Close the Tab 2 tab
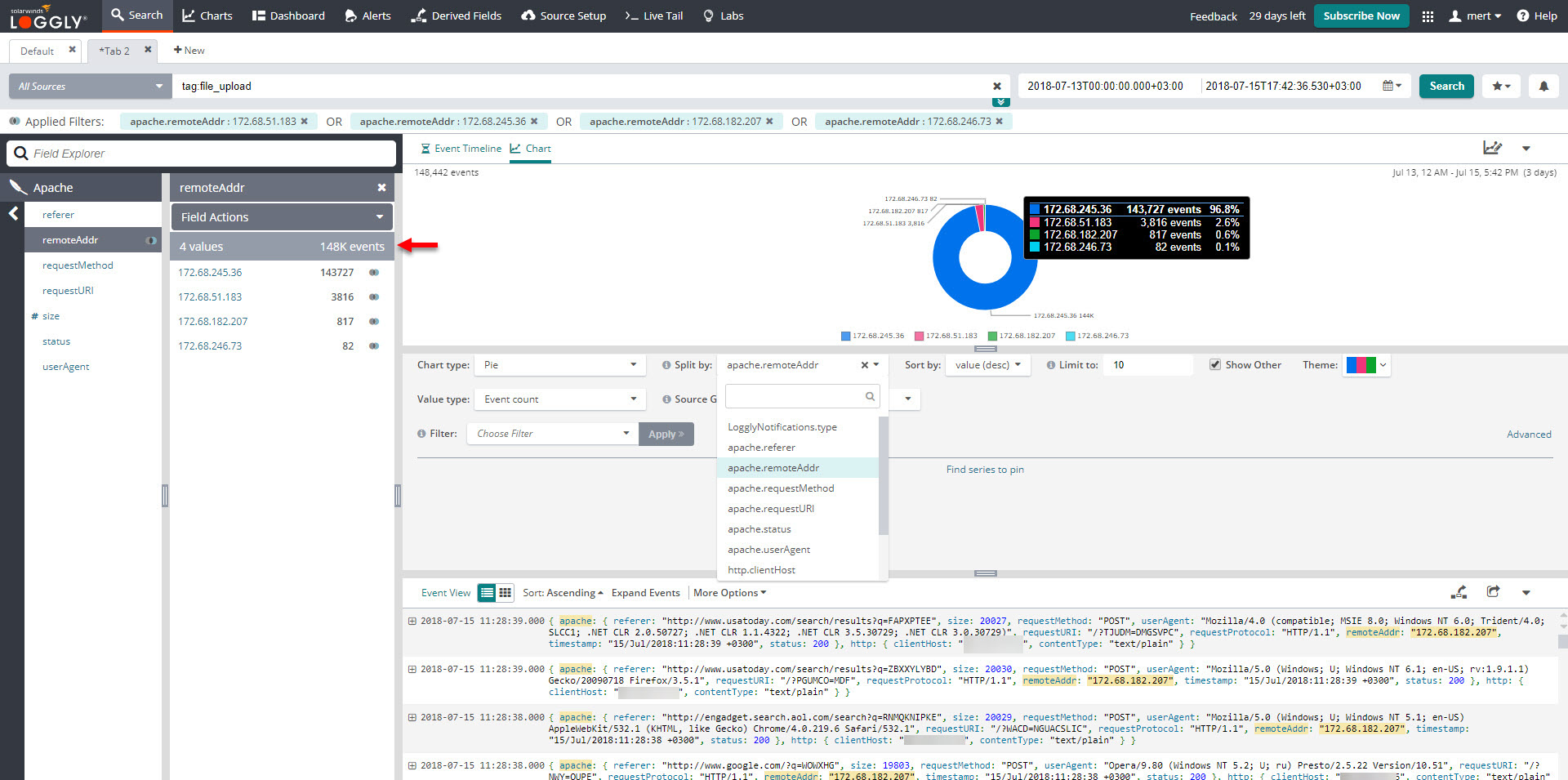The width and height of the screenshot is (1568, 780). (x=148, y=50)
